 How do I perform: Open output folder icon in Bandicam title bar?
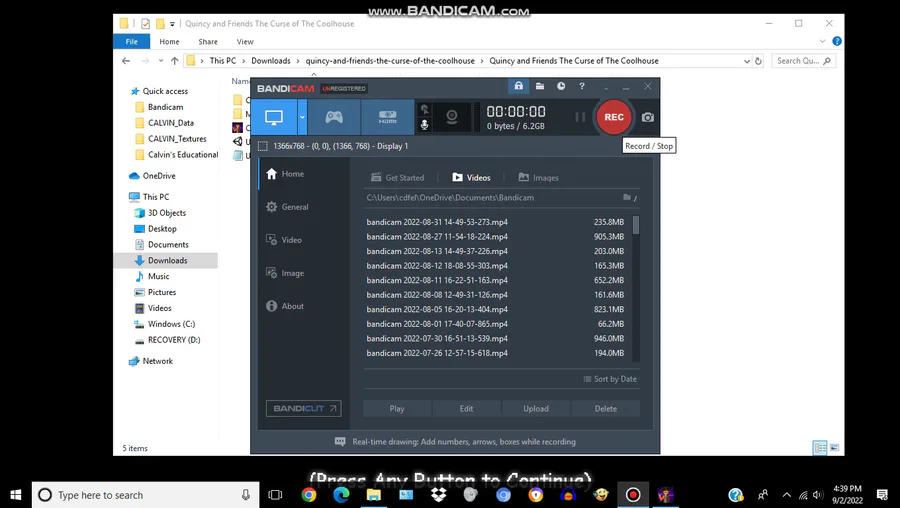pos(540,86)
